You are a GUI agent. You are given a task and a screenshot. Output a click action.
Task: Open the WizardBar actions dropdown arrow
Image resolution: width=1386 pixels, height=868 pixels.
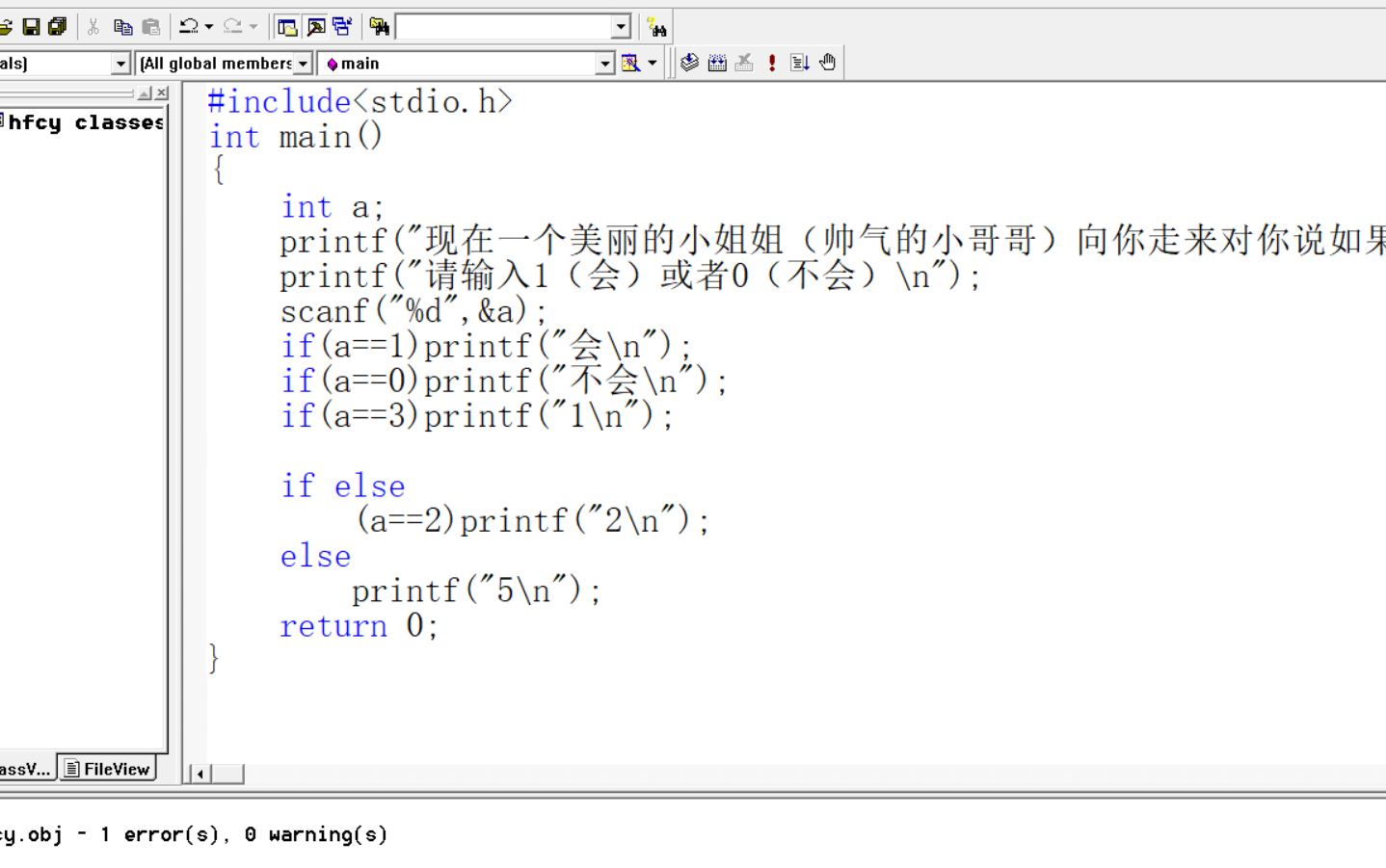[x=653, y=64]
